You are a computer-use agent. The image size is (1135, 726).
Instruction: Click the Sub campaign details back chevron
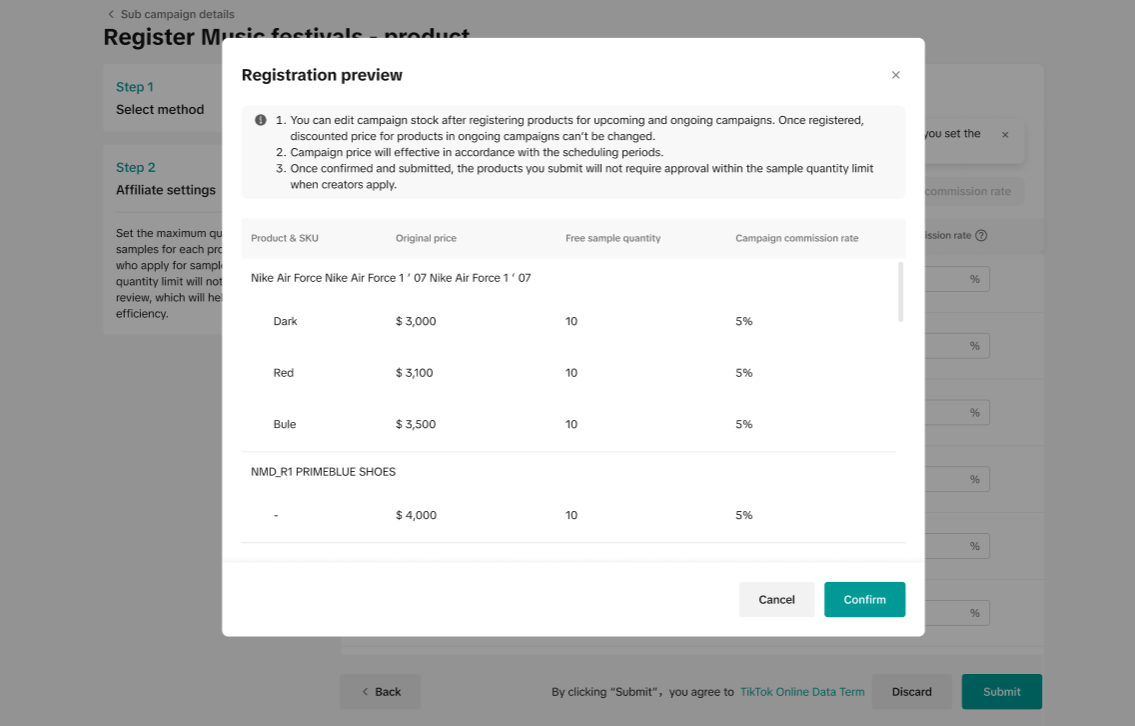coord(111,14)
